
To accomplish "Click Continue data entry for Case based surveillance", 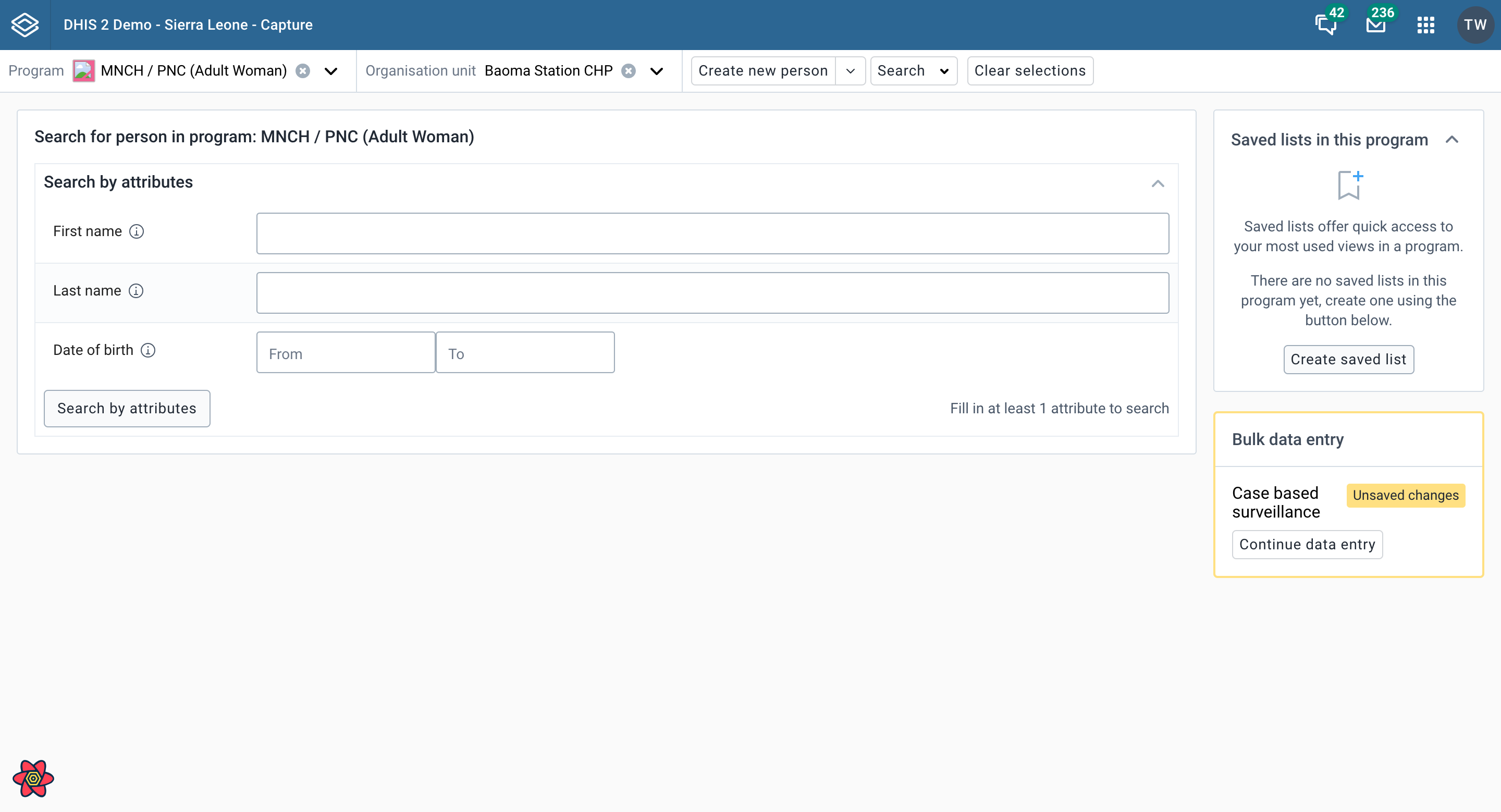I will pos(1307,544).
